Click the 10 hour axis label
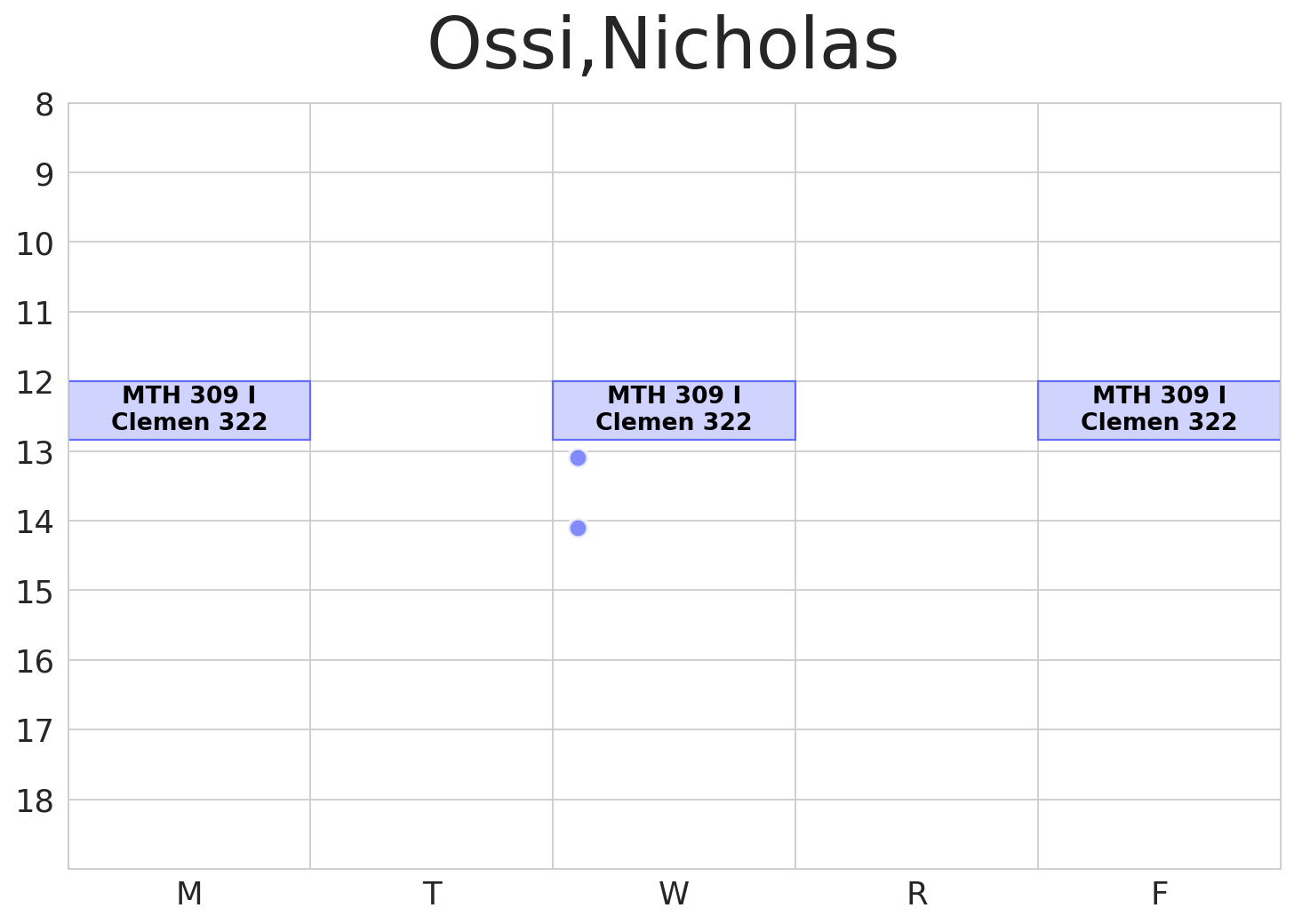Screen dimensions: 1294x924 tap(36, 244)
